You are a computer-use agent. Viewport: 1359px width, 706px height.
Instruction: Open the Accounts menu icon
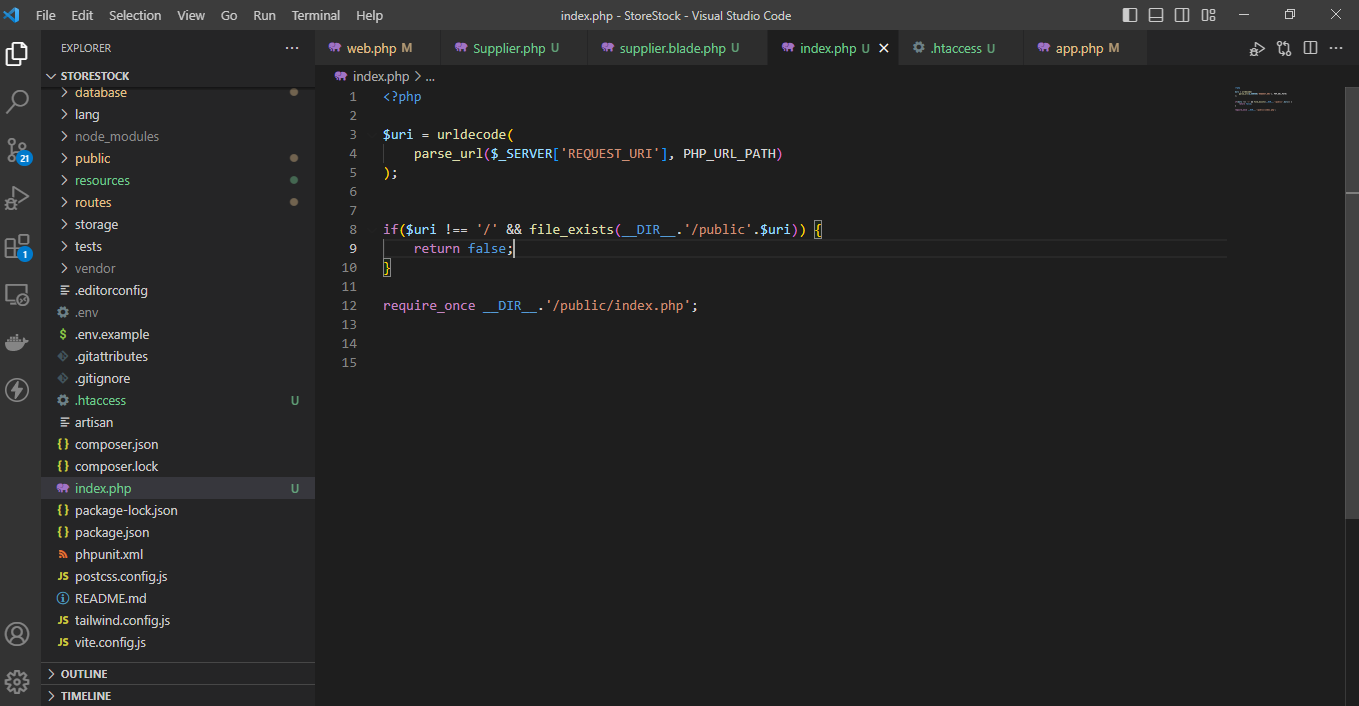pyautogui.click(x=18, y=634)
